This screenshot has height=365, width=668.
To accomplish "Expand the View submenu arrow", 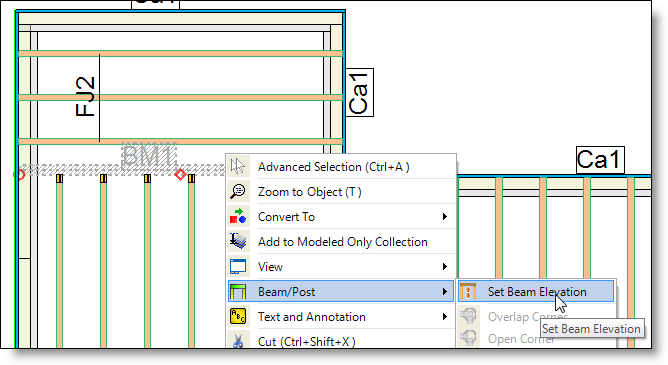I will pyautogui.click(x=445, y=267).
